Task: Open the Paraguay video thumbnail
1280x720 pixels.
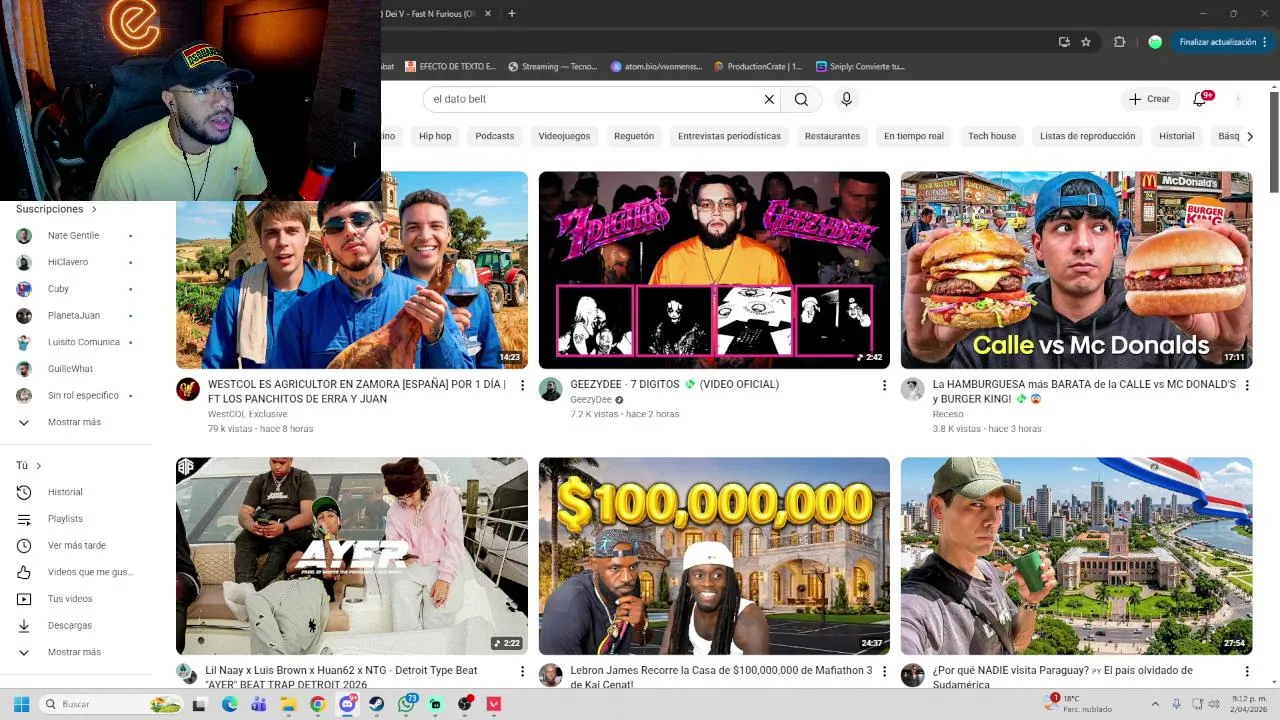Action: (1076, 556)
